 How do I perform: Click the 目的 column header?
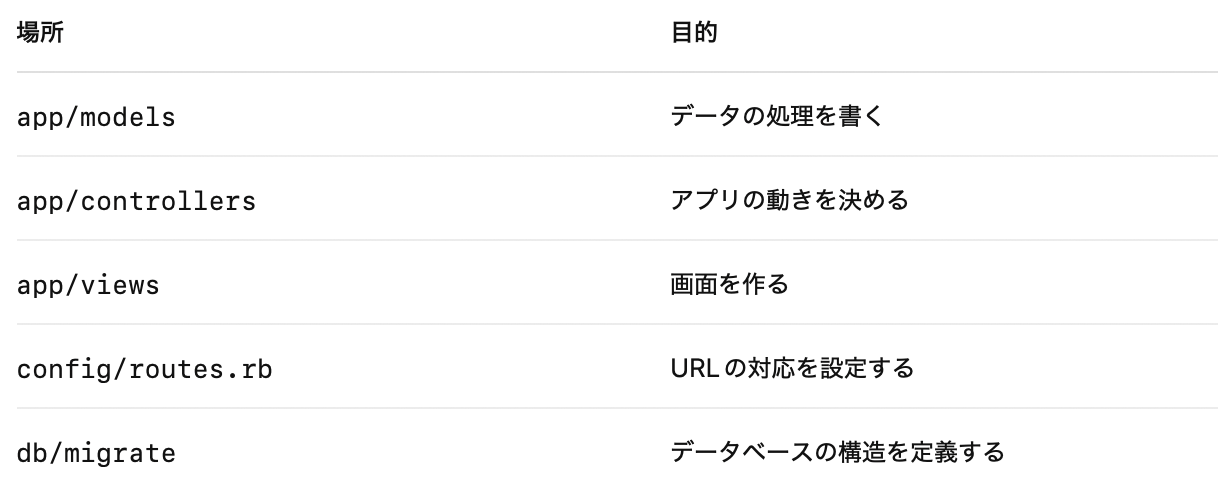click(x=694, y=32)
